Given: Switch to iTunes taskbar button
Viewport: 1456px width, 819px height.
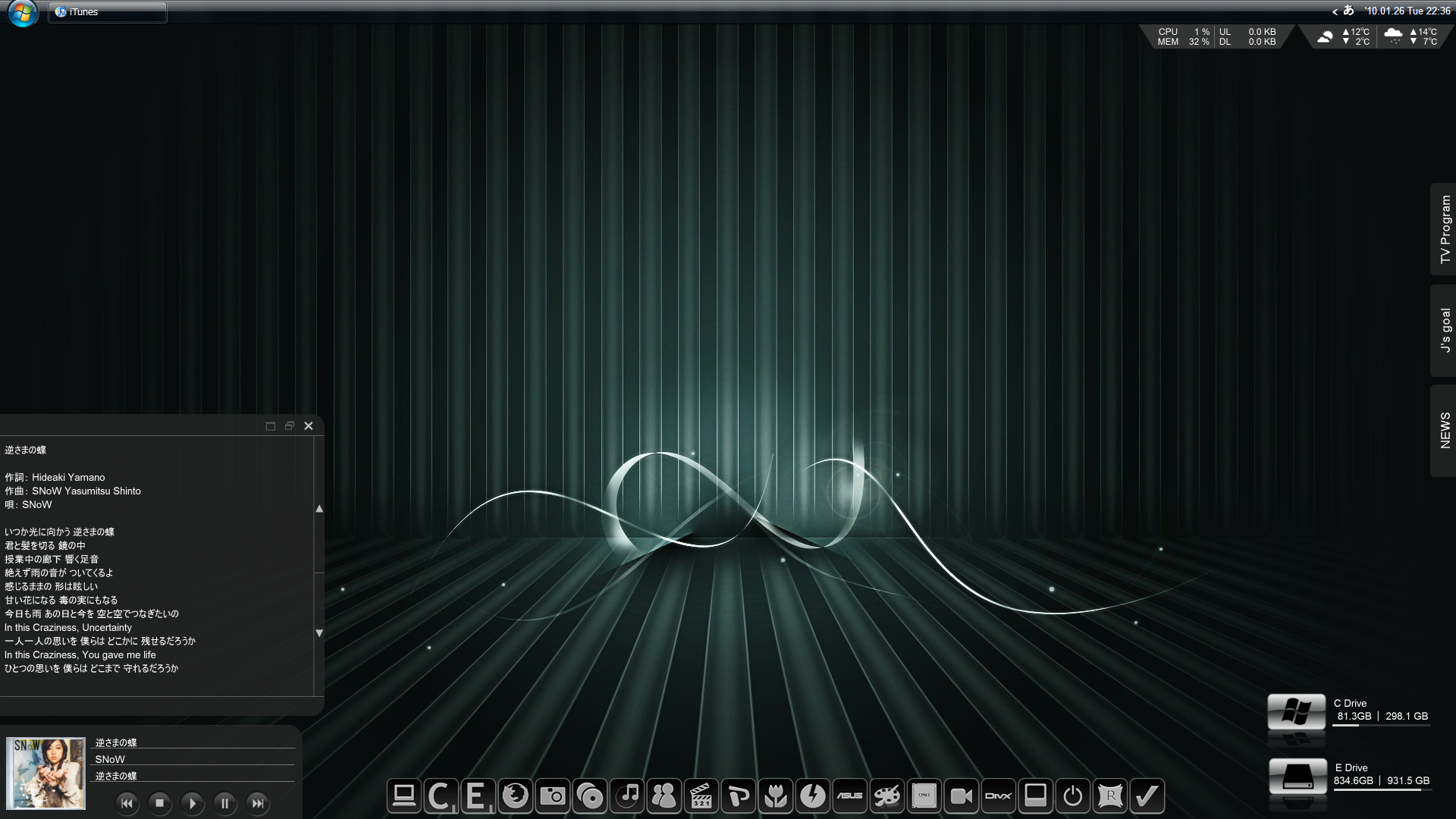Looking at the screenshot, I should (x=108, y=12).
